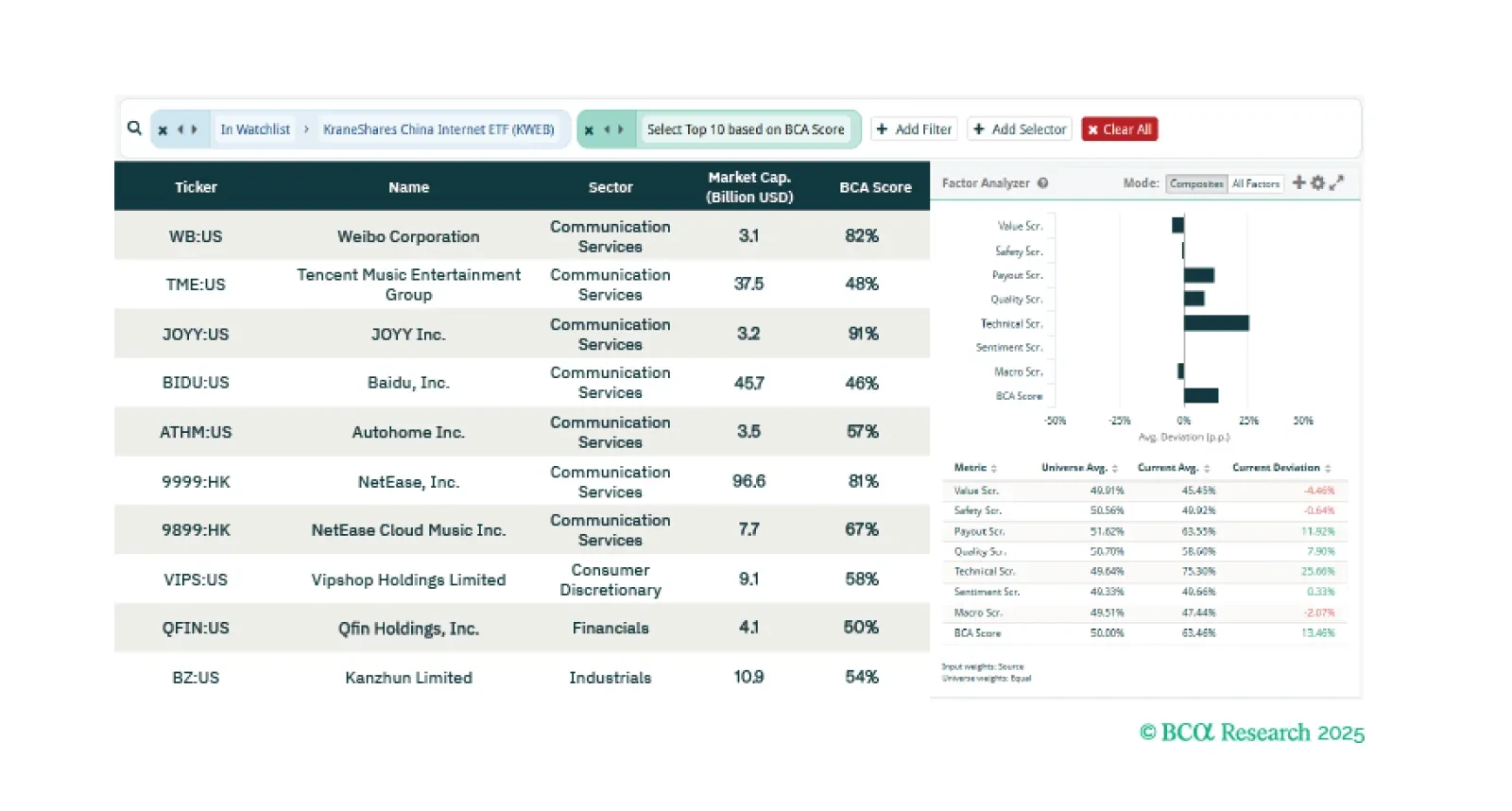Open Factor Analyzer settings gear

pyautogui.click(x=1317, y=182)
